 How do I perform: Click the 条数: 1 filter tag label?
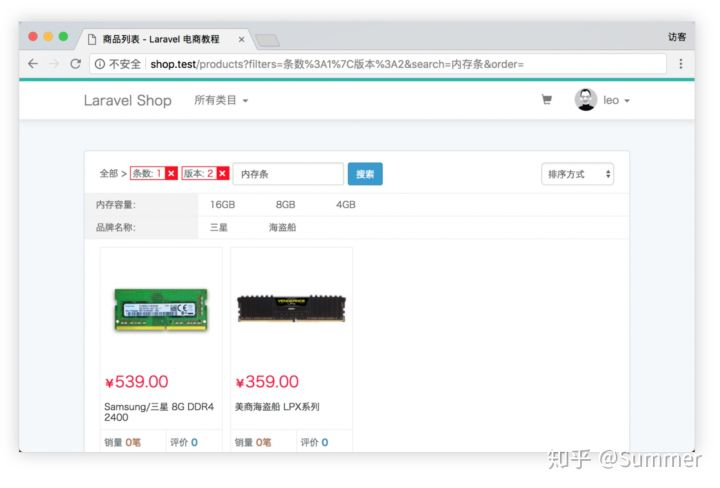[147, 173]
